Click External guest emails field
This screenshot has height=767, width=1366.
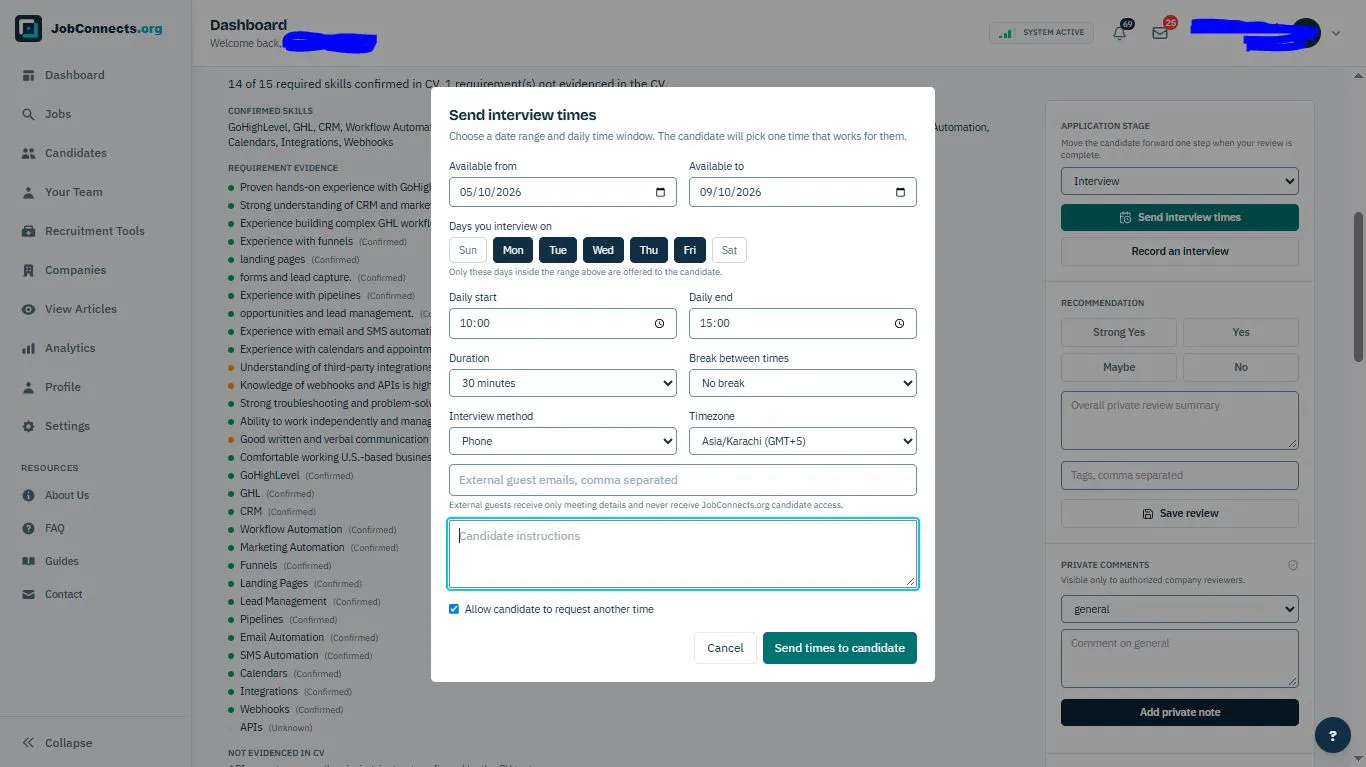click(x=683, y=480)
